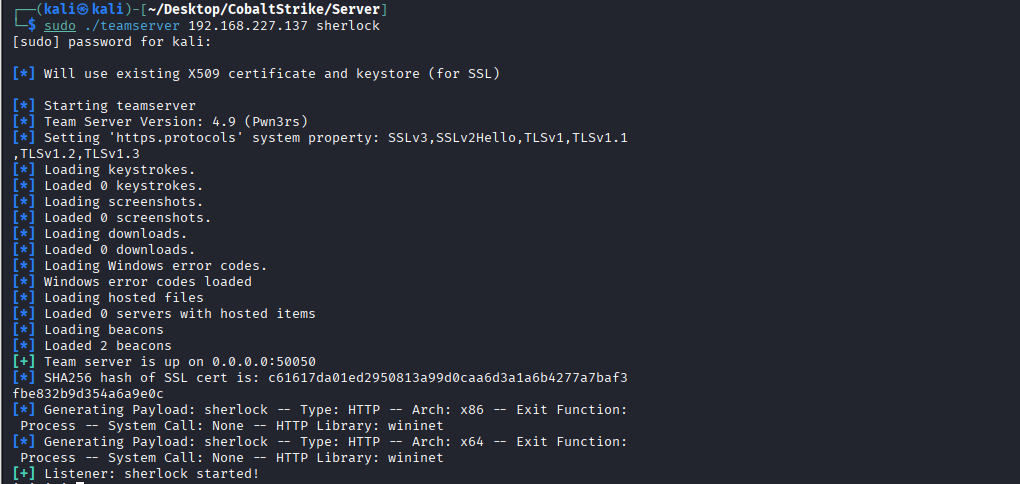Click the 'Loaded 2 beacons' line

[108, 345]
